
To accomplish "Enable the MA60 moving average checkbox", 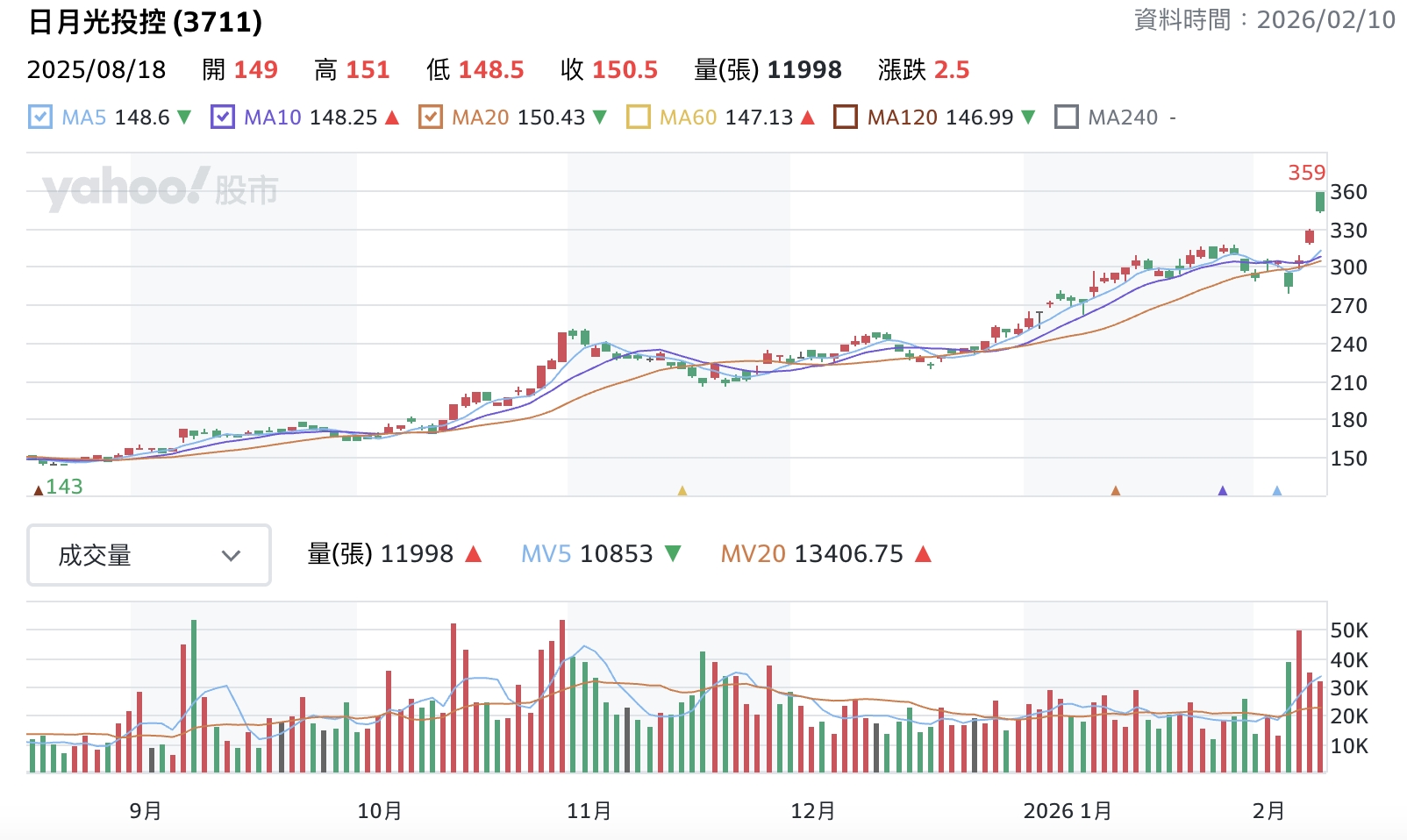I will tap(639, 117).
